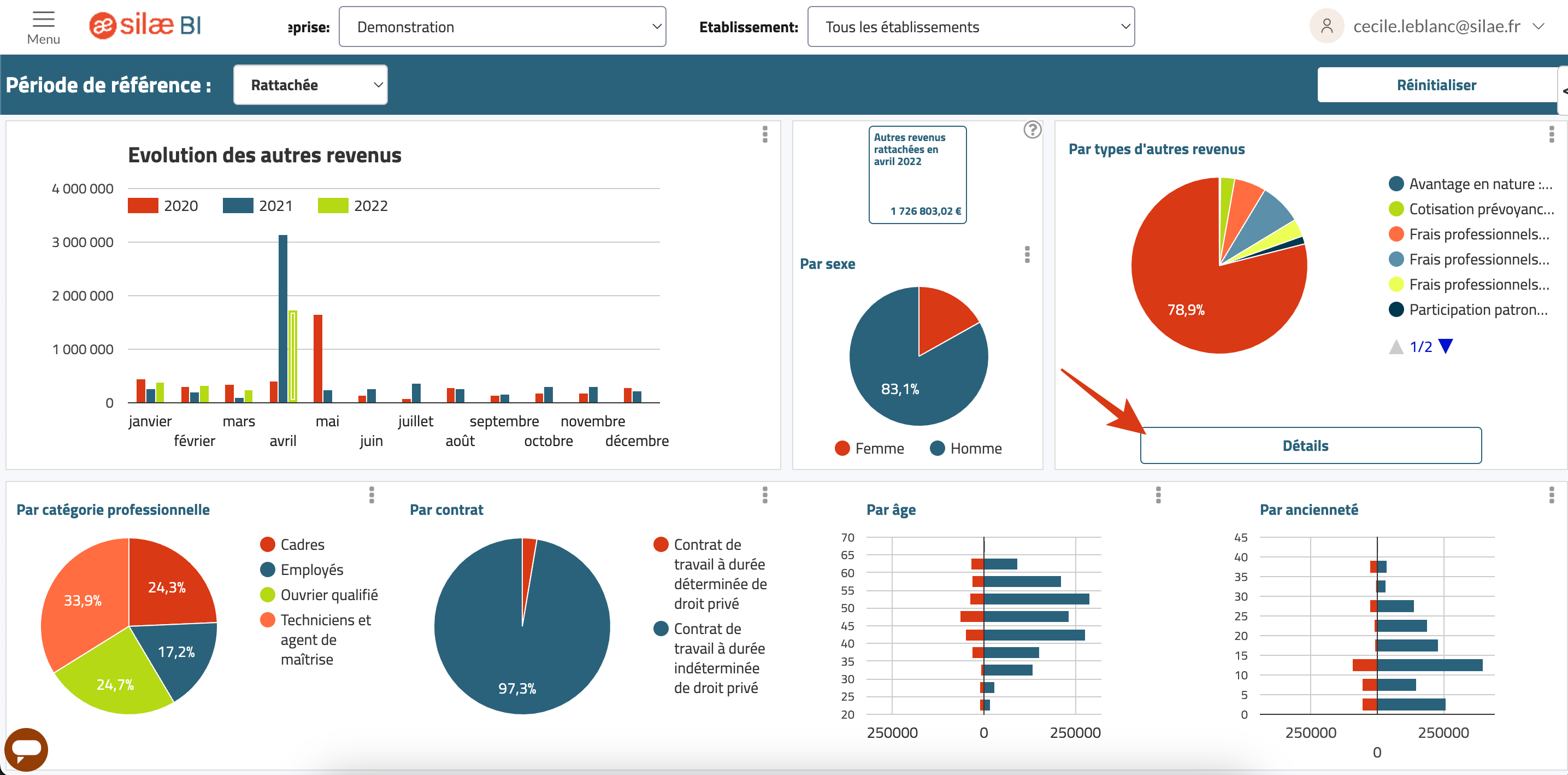The width and height of the screenshot is (1568, 775).
Task: Open Tous les établissements dropdown
Action: coord(971,27)
